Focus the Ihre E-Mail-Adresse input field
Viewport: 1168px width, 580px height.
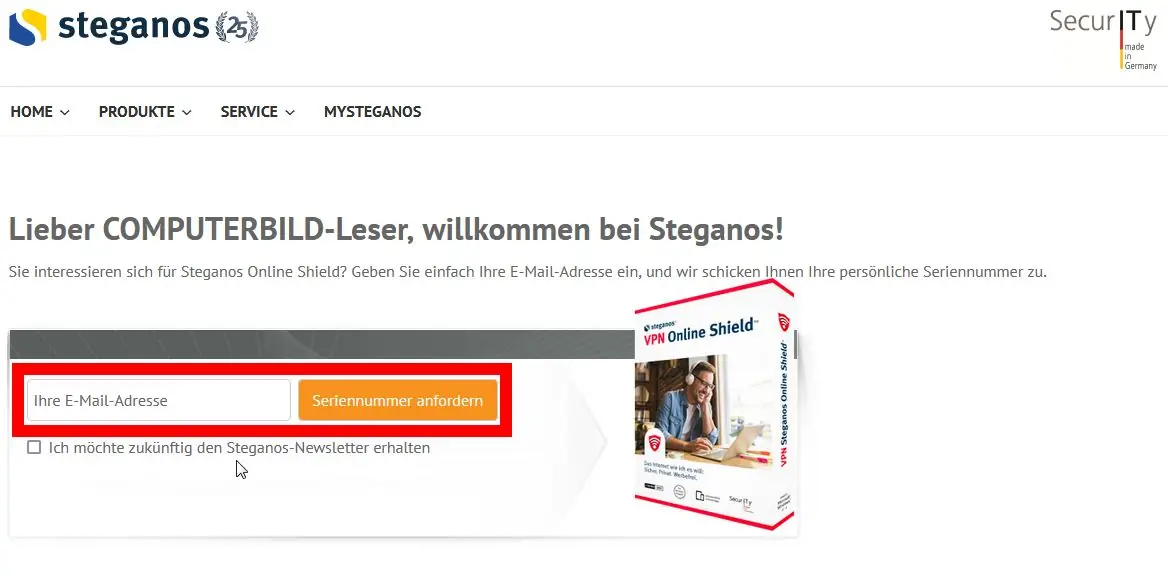[x=159, y=401]
